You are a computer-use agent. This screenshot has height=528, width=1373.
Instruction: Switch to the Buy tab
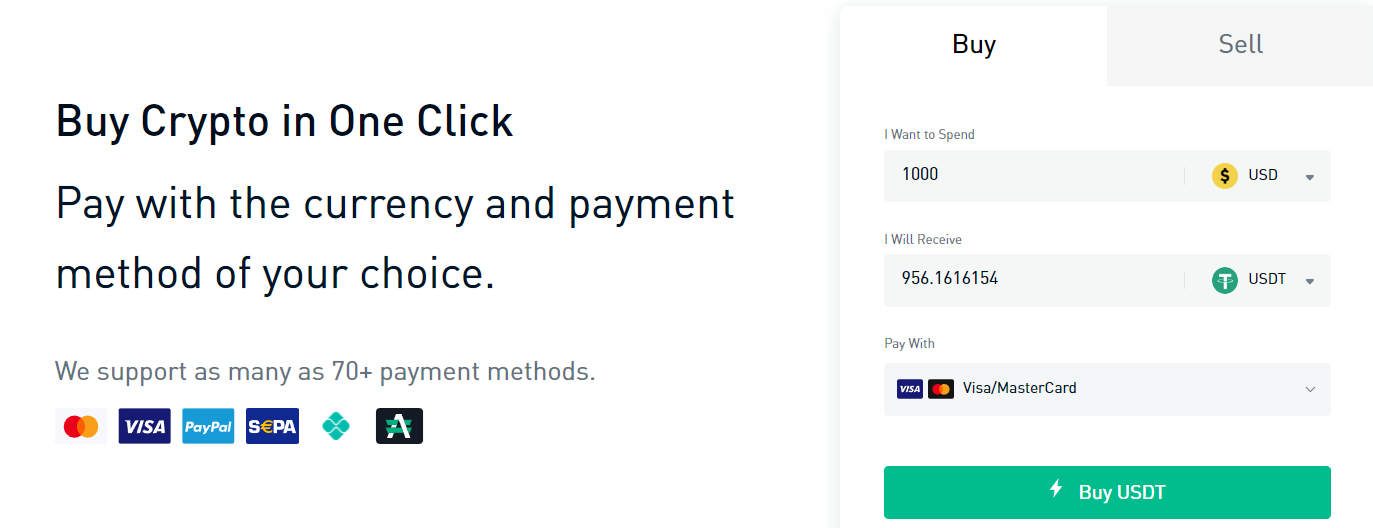[x=974, y=44]
